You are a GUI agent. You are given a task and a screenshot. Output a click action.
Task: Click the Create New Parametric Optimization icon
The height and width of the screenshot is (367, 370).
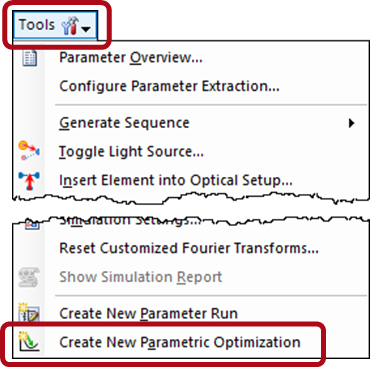pos(29,342)
